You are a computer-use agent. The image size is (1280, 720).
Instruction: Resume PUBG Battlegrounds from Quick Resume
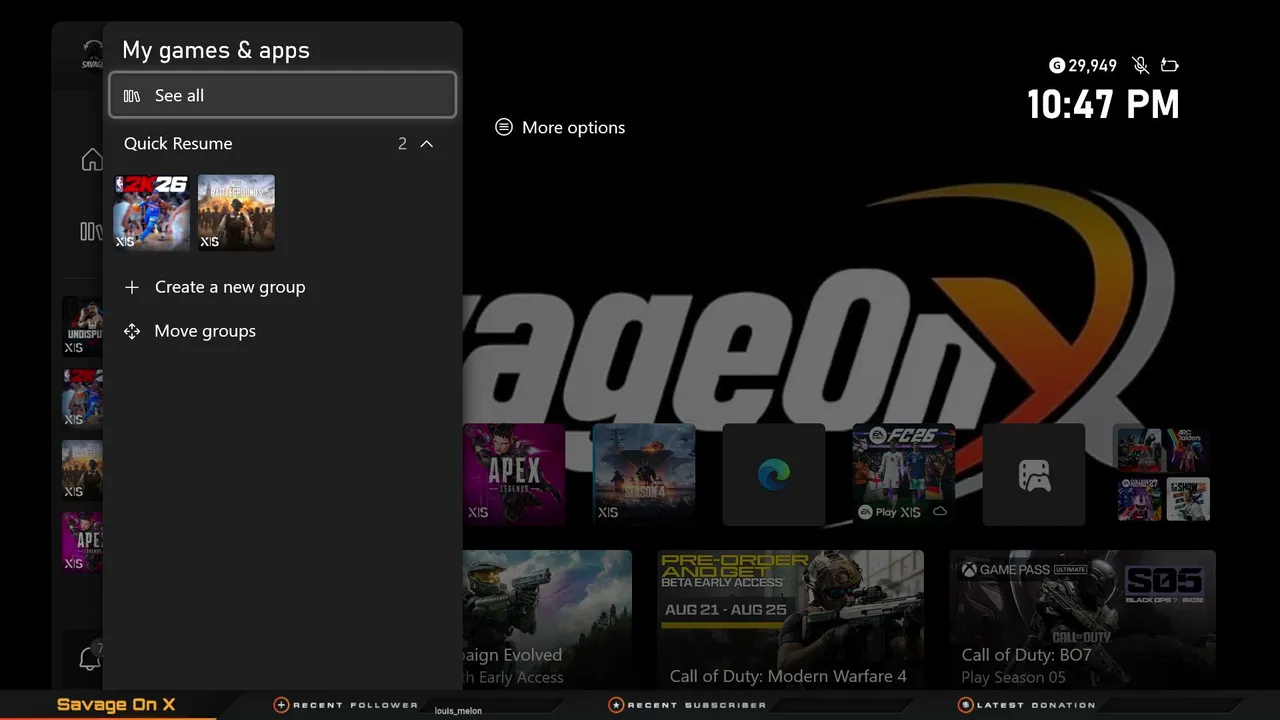236,213
